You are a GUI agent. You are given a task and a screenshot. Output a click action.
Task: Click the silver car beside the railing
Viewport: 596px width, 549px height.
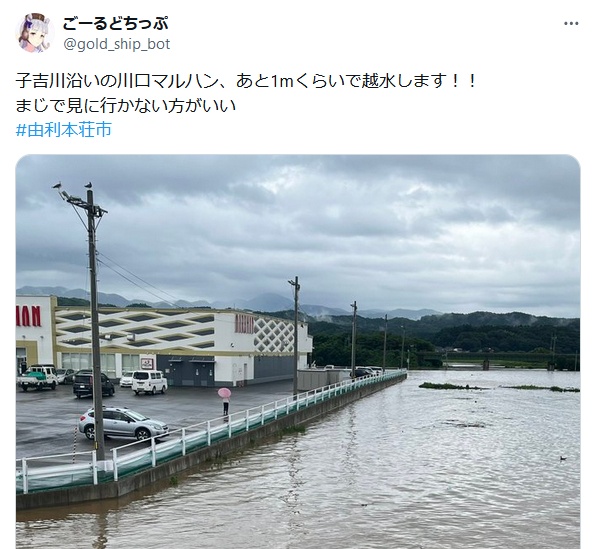point(123,423)
